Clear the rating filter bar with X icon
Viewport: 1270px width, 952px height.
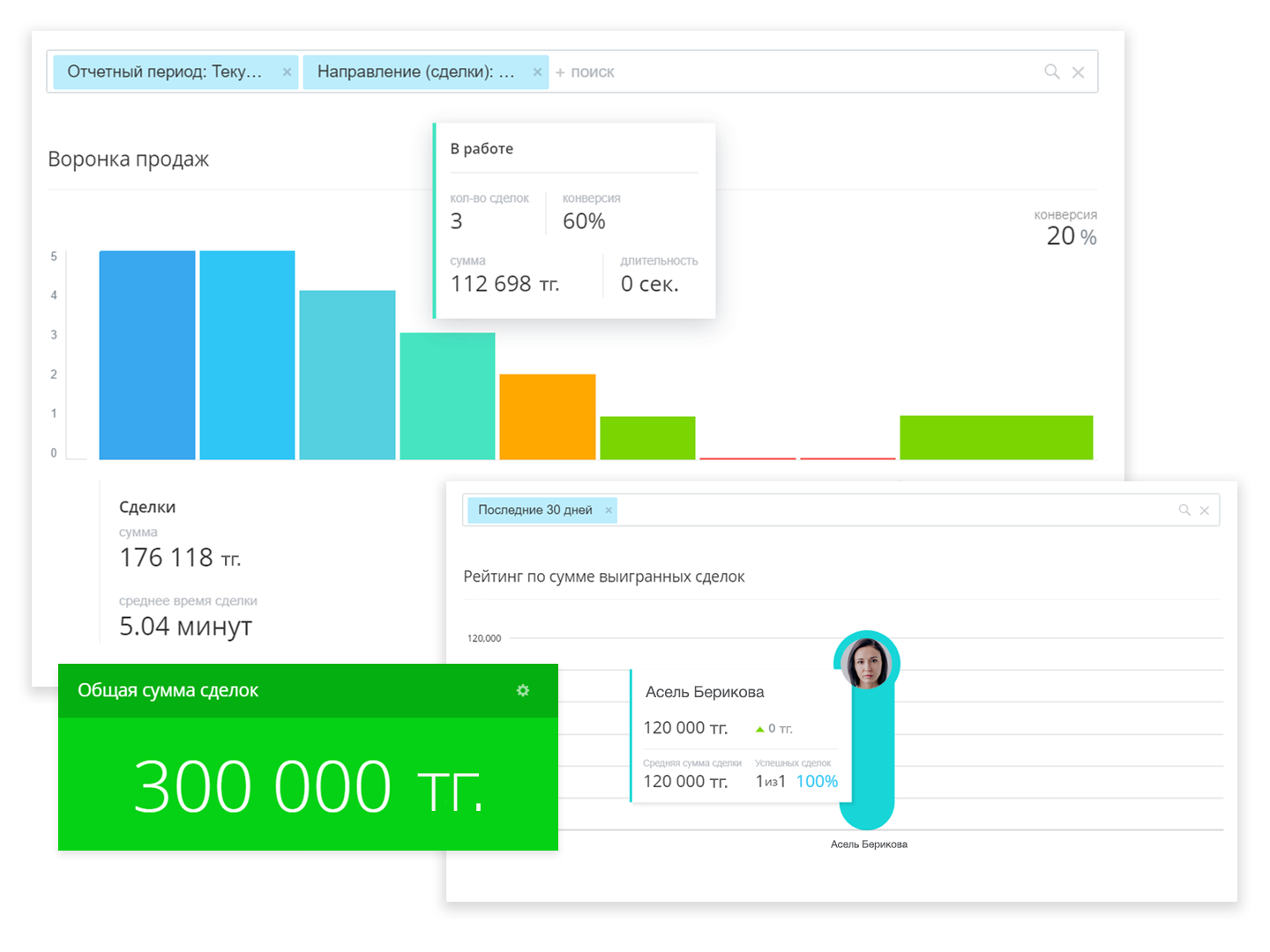(1204, 510)
